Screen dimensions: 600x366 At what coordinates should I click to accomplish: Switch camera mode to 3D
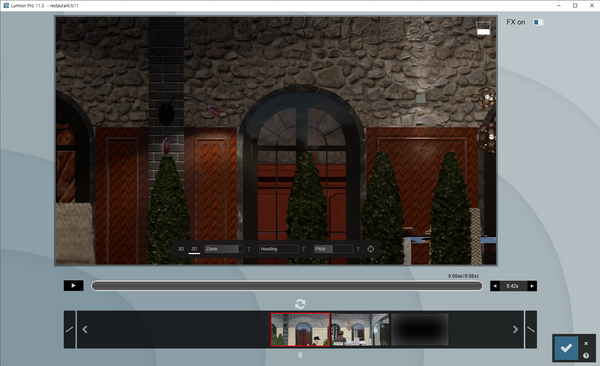pyautogui.click(x=181, y=249)
